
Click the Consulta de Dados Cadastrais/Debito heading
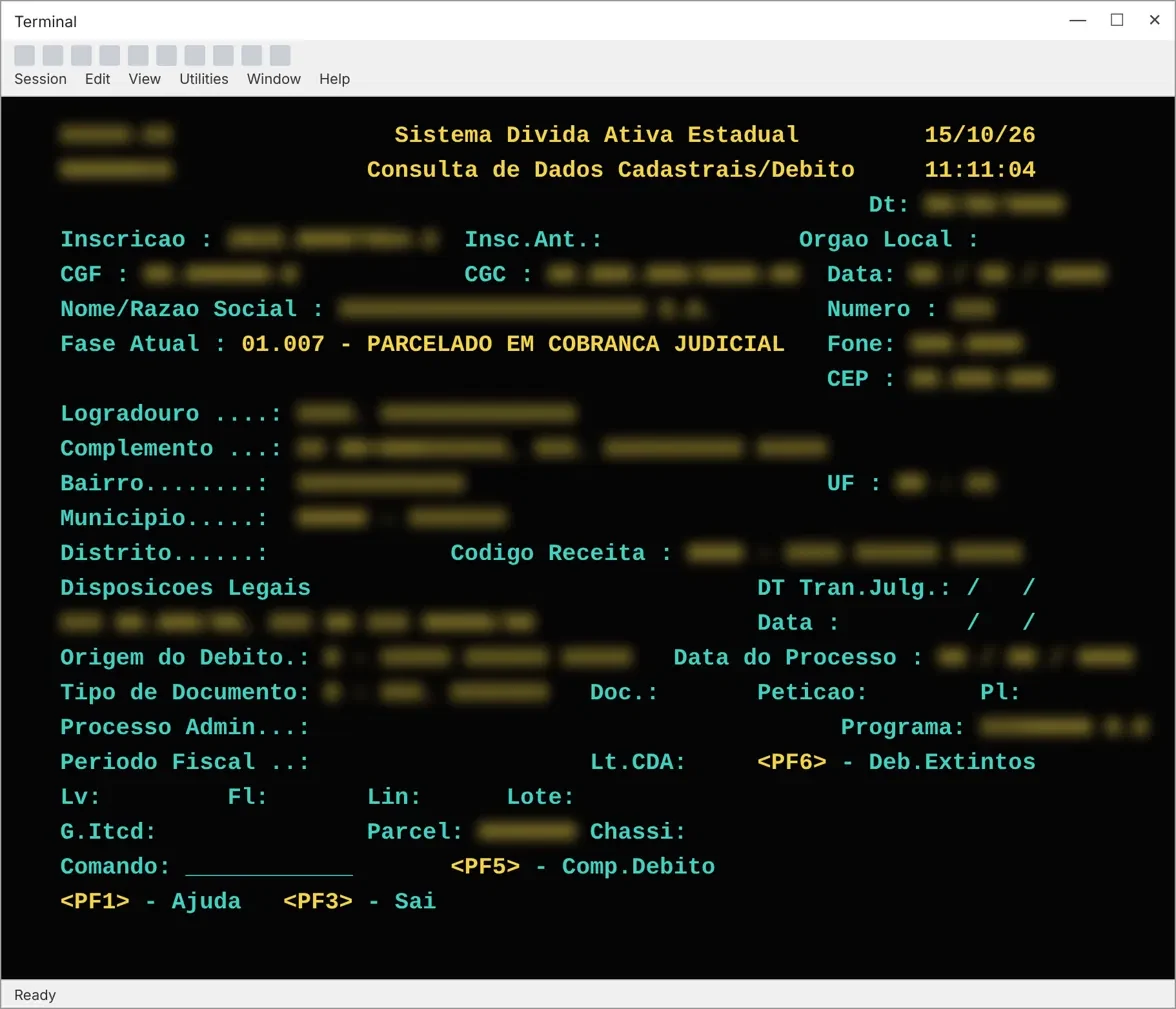coord(610,170)
